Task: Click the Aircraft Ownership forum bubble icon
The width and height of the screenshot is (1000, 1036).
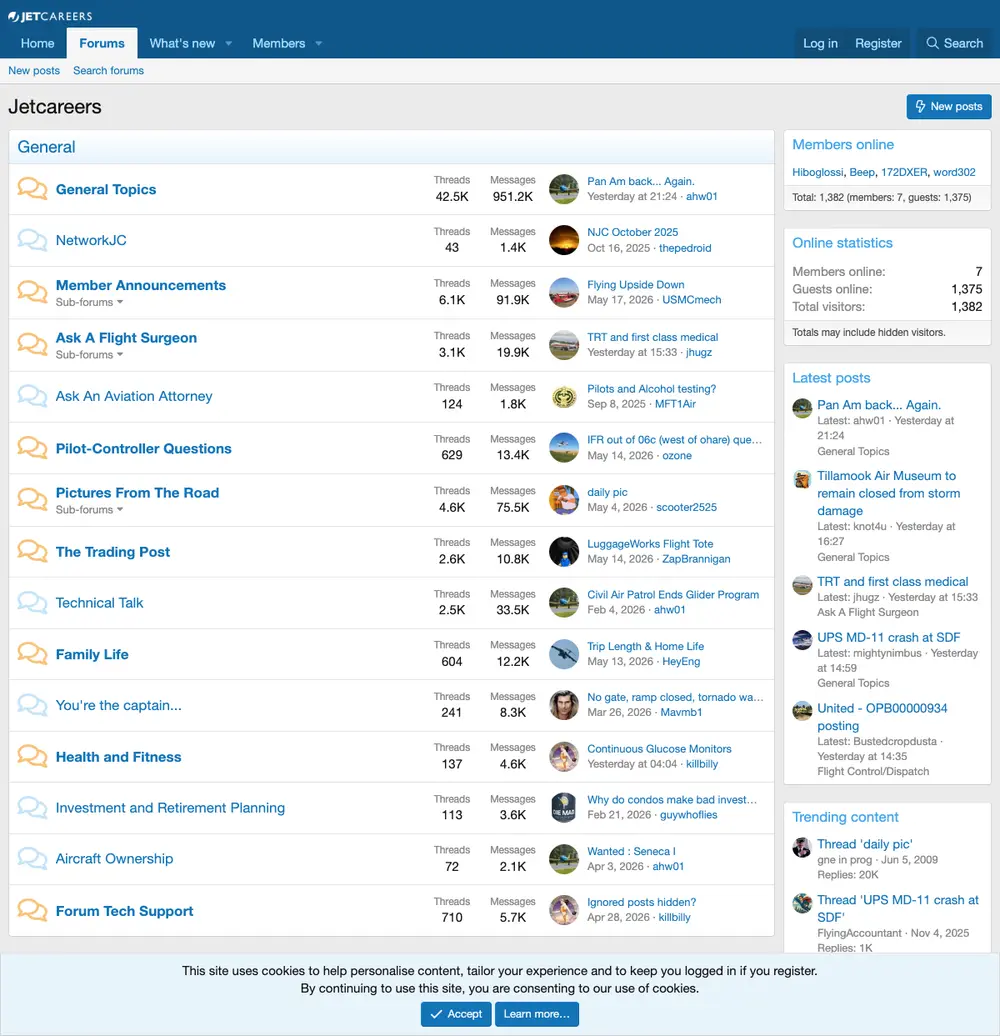Action: pyautogui.click(x=32, y=858)
